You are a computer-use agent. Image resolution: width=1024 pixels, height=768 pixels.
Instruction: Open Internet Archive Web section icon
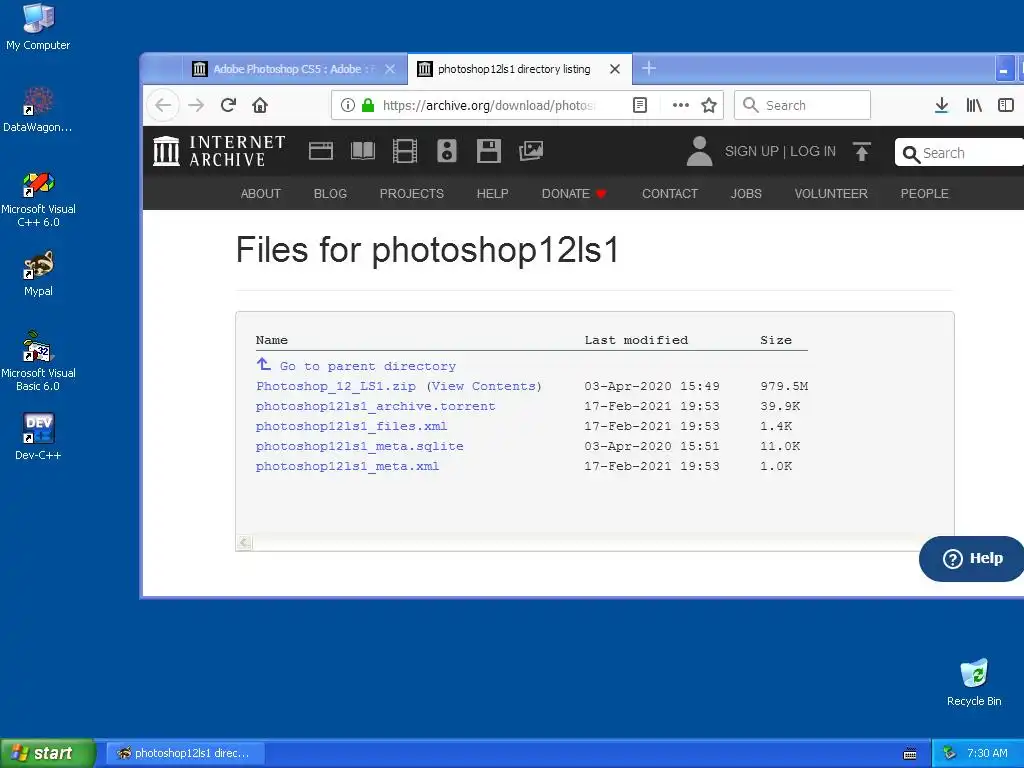(321, 151)
